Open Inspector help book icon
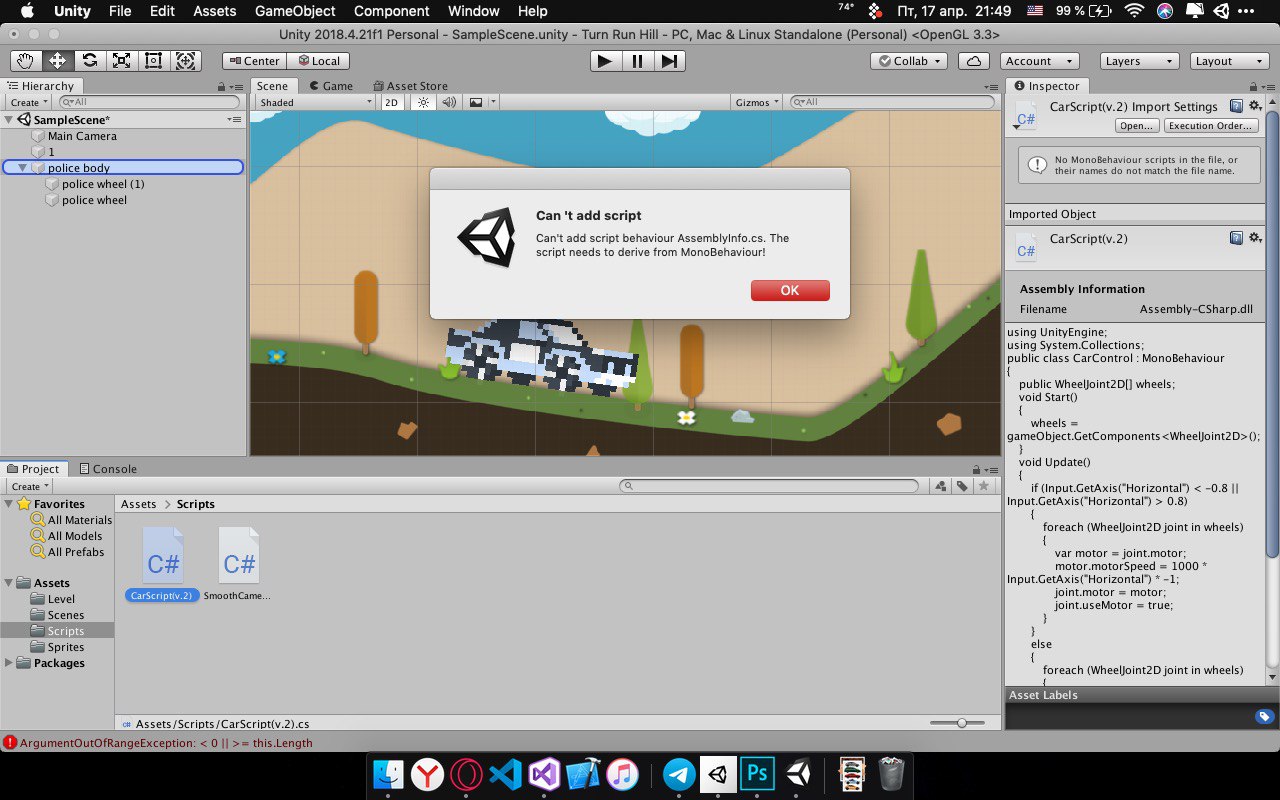 pos(1236,104)
